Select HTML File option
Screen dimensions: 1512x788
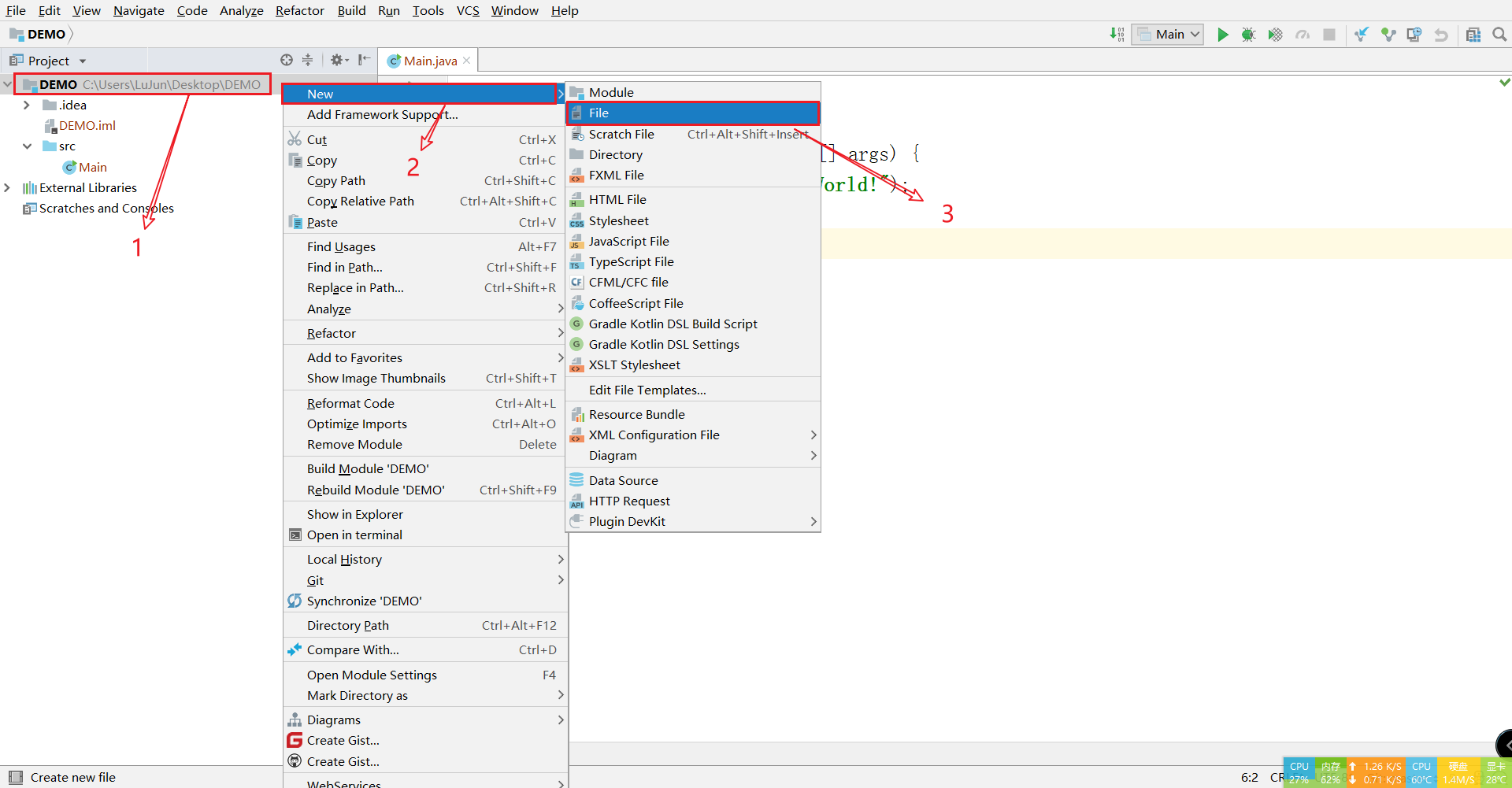point(694,199)
